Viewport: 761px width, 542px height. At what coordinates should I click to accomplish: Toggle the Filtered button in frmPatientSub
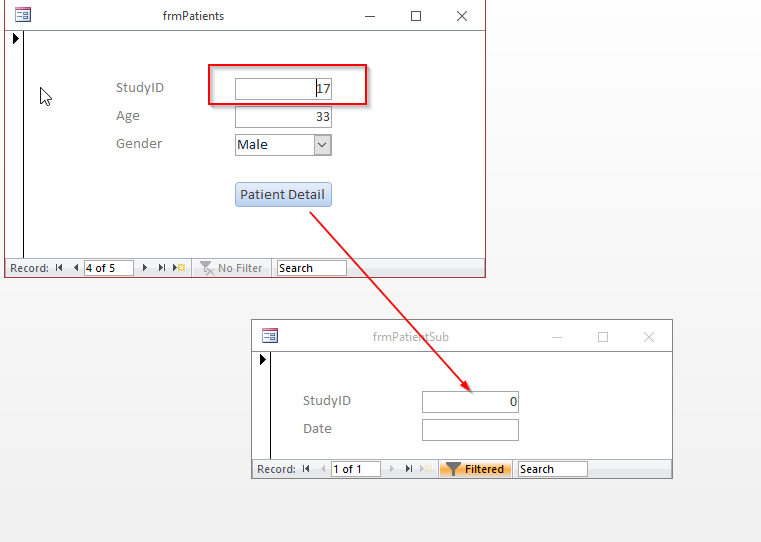click(475, 469)
